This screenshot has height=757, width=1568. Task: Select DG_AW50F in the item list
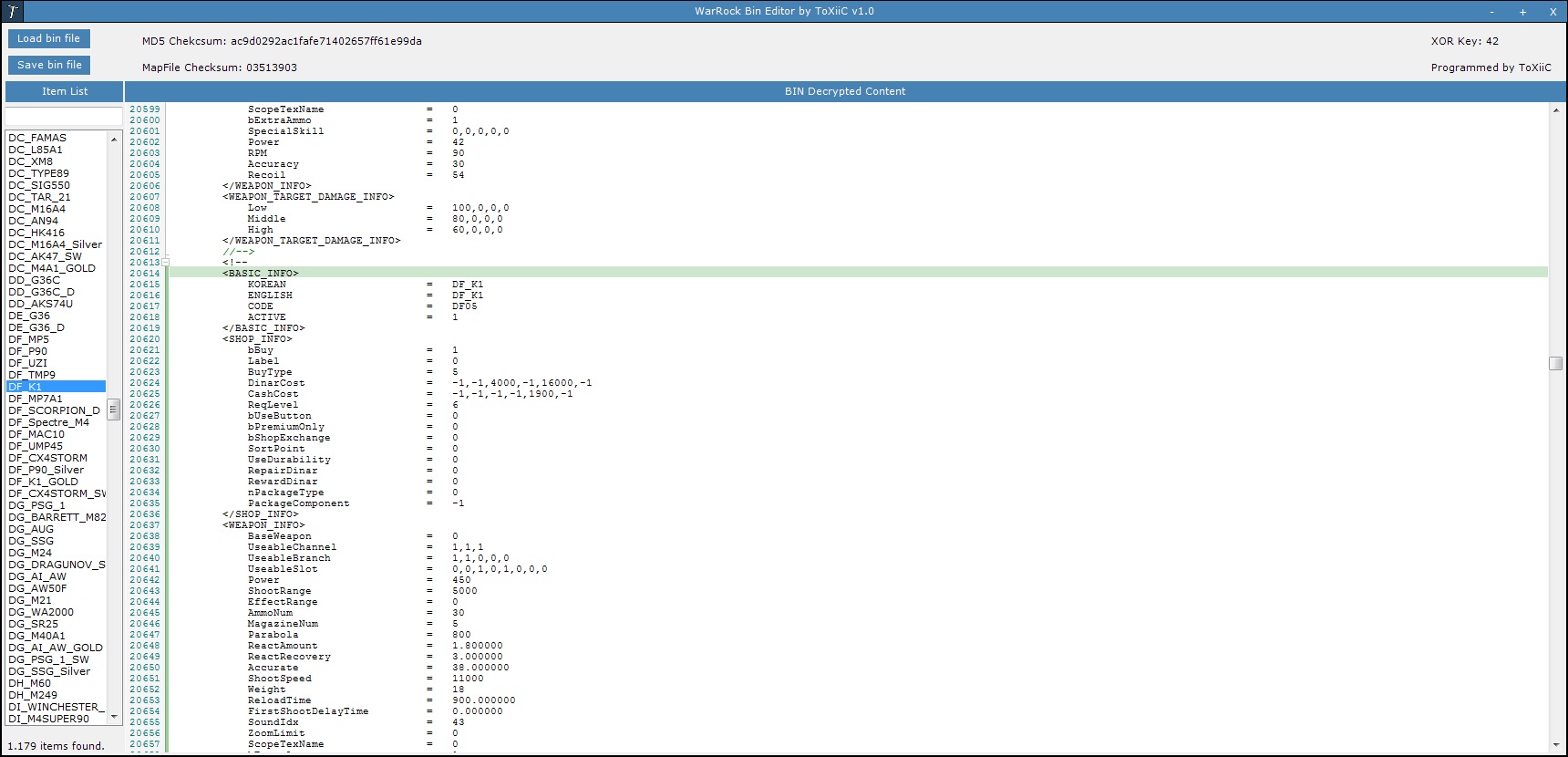37,588
